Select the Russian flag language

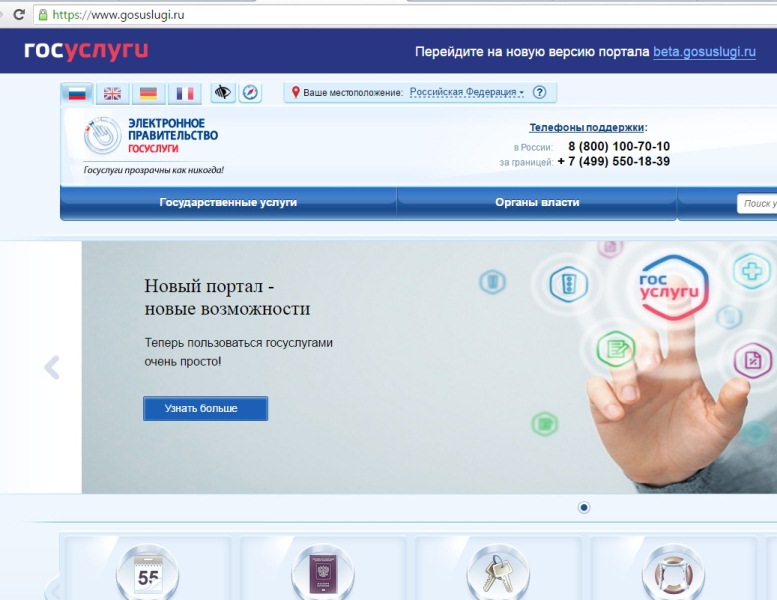(77, 93)
